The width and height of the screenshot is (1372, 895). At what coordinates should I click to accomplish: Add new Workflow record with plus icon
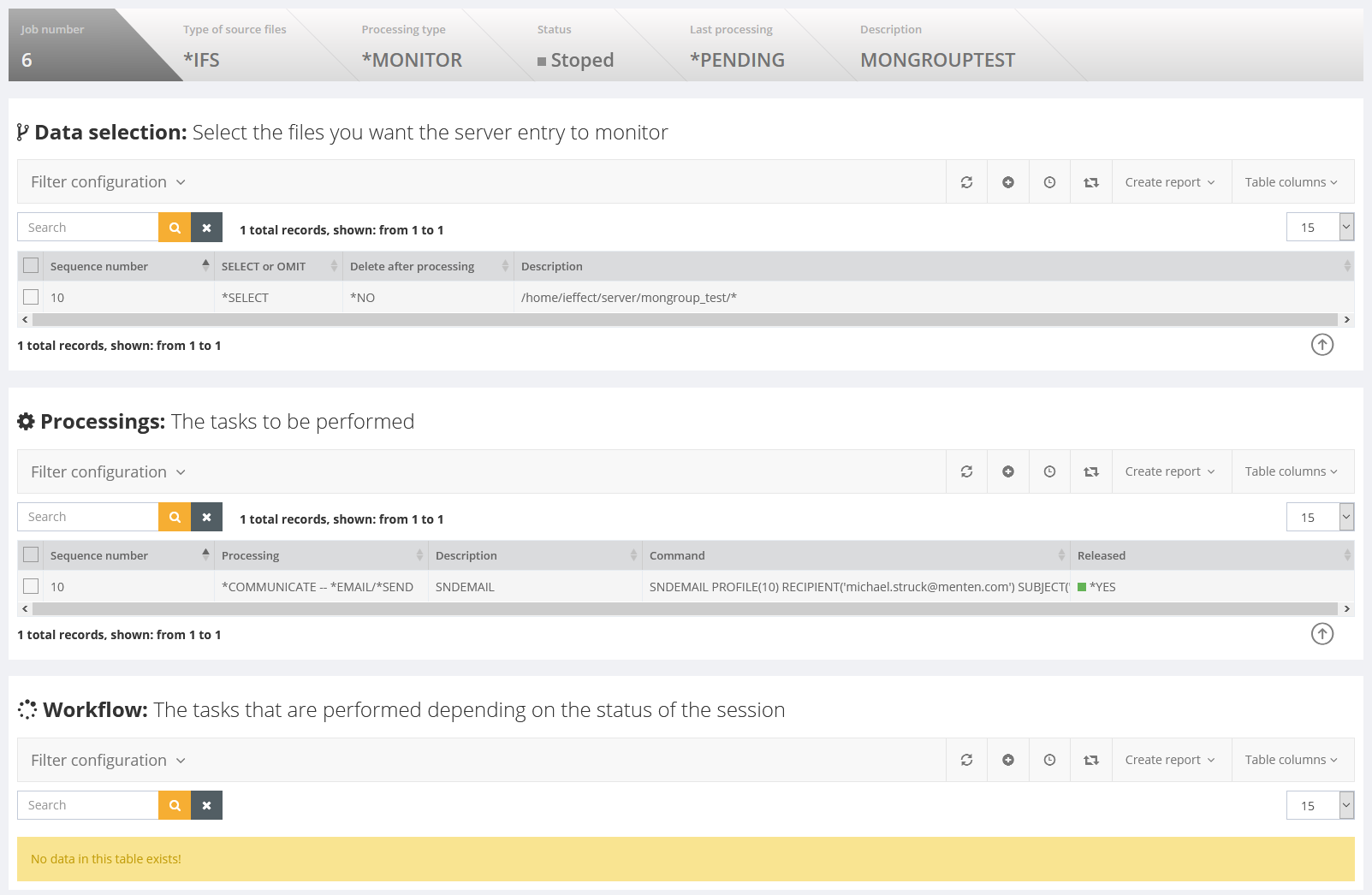point(1008,760)
